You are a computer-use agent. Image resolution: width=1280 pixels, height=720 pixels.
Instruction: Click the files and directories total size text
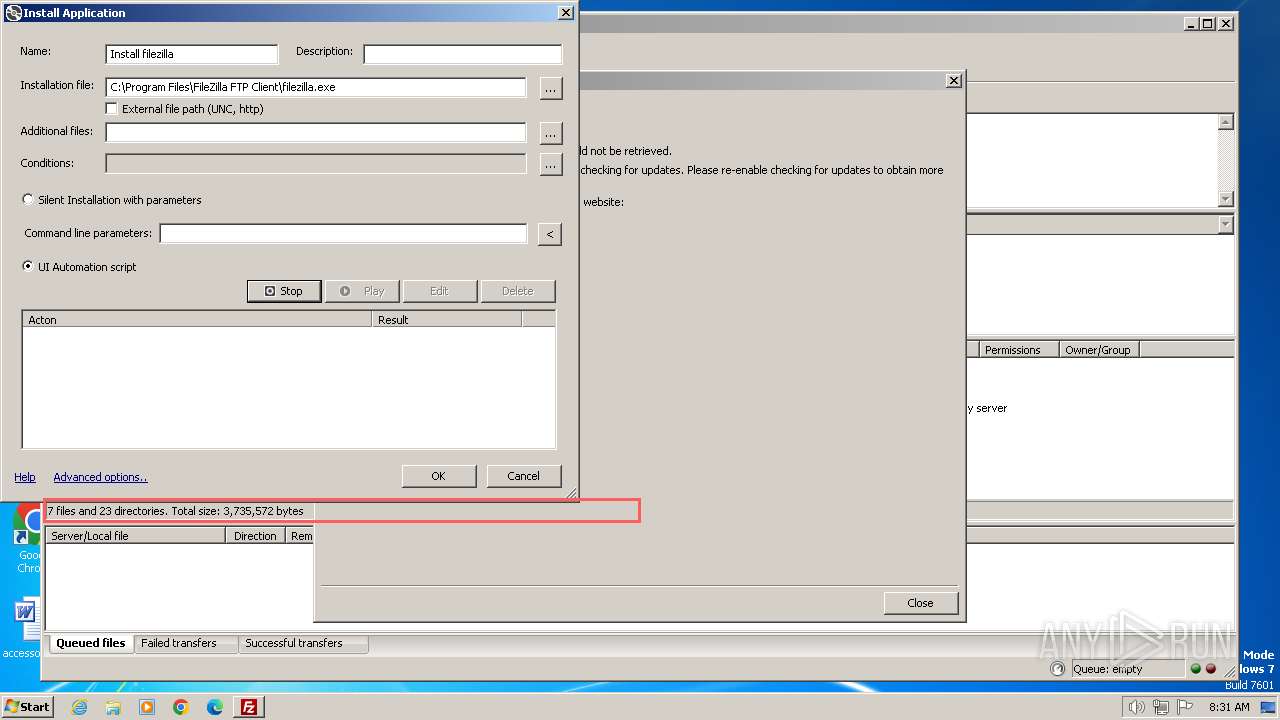[175, 511]
